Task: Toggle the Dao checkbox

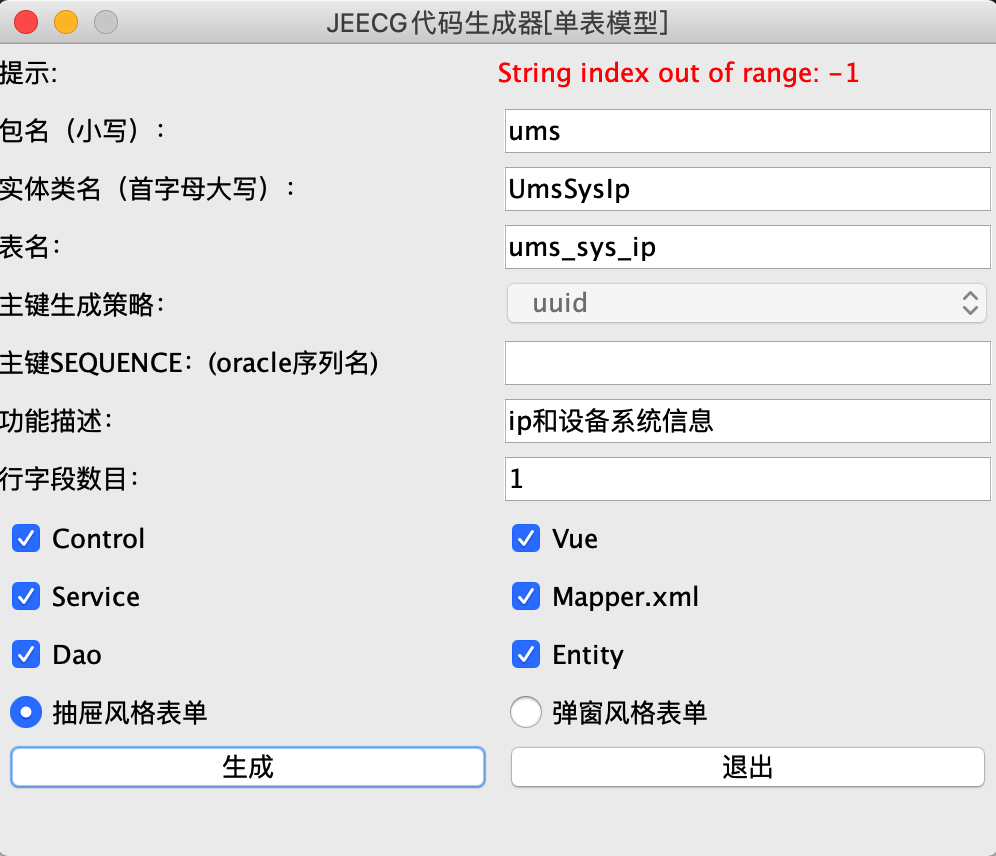Action: point(26,654)
